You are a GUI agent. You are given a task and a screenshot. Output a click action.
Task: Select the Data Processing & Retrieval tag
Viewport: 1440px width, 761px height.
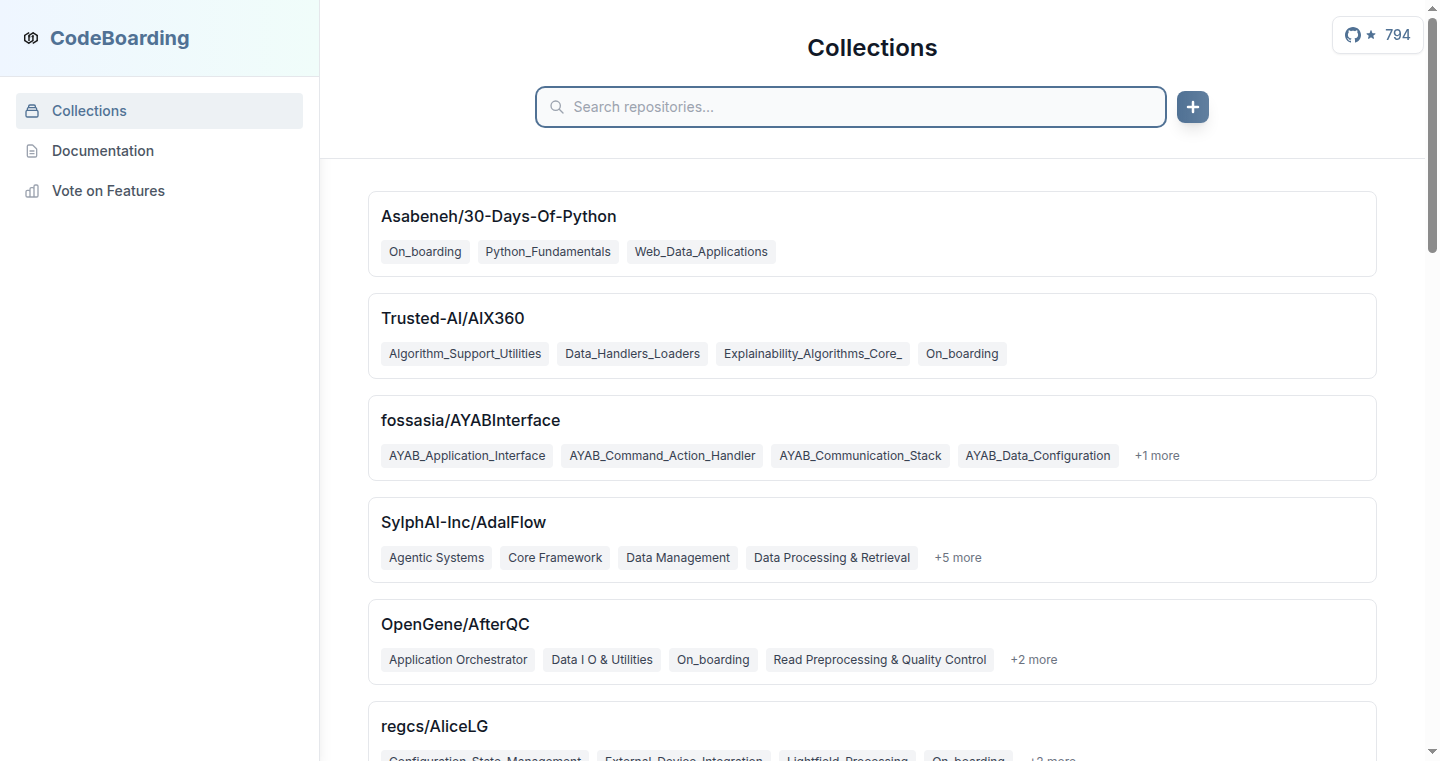click(832, 558)
